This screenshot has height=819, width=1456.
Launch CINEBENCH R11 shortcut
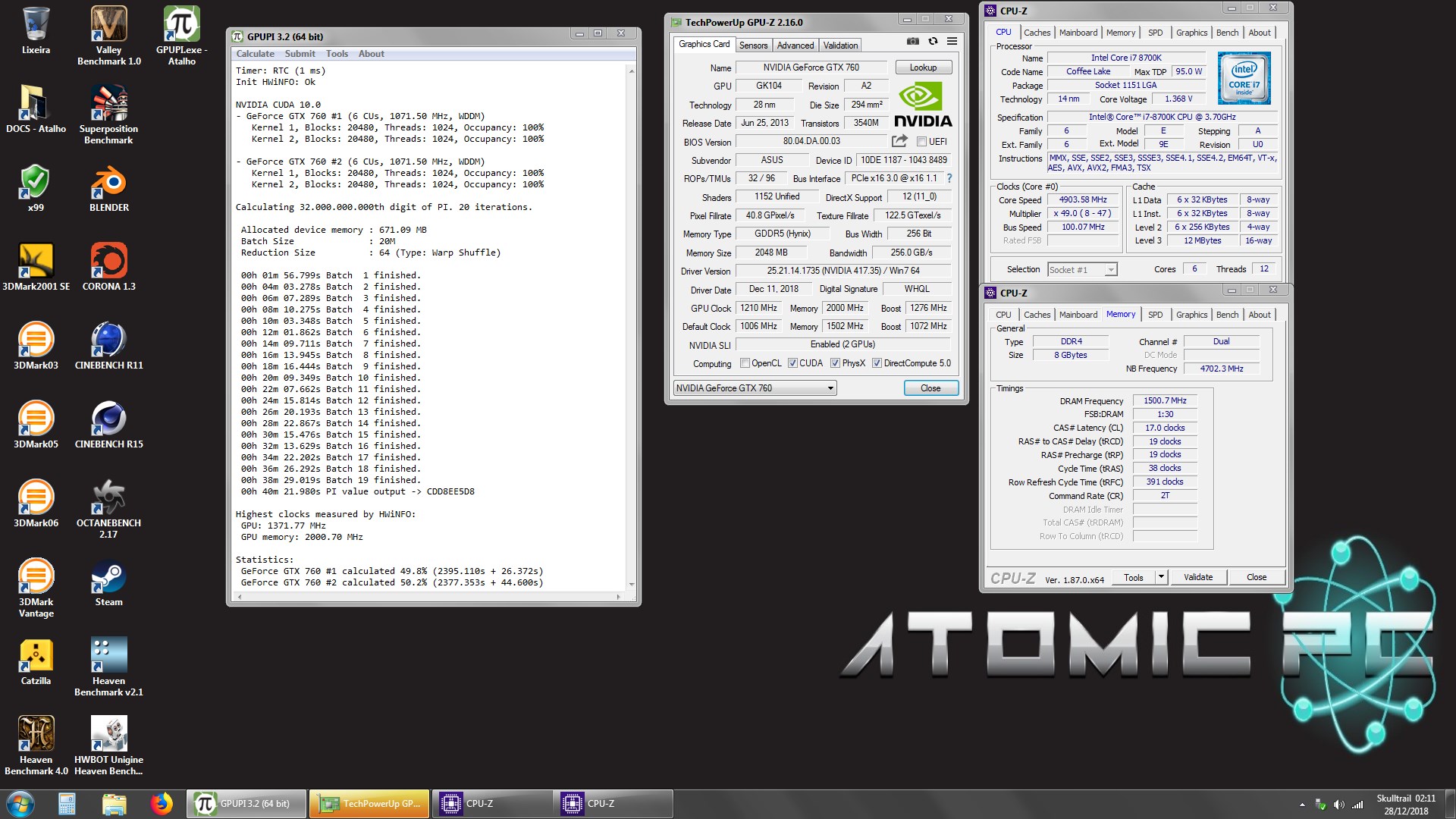point(109,346)
